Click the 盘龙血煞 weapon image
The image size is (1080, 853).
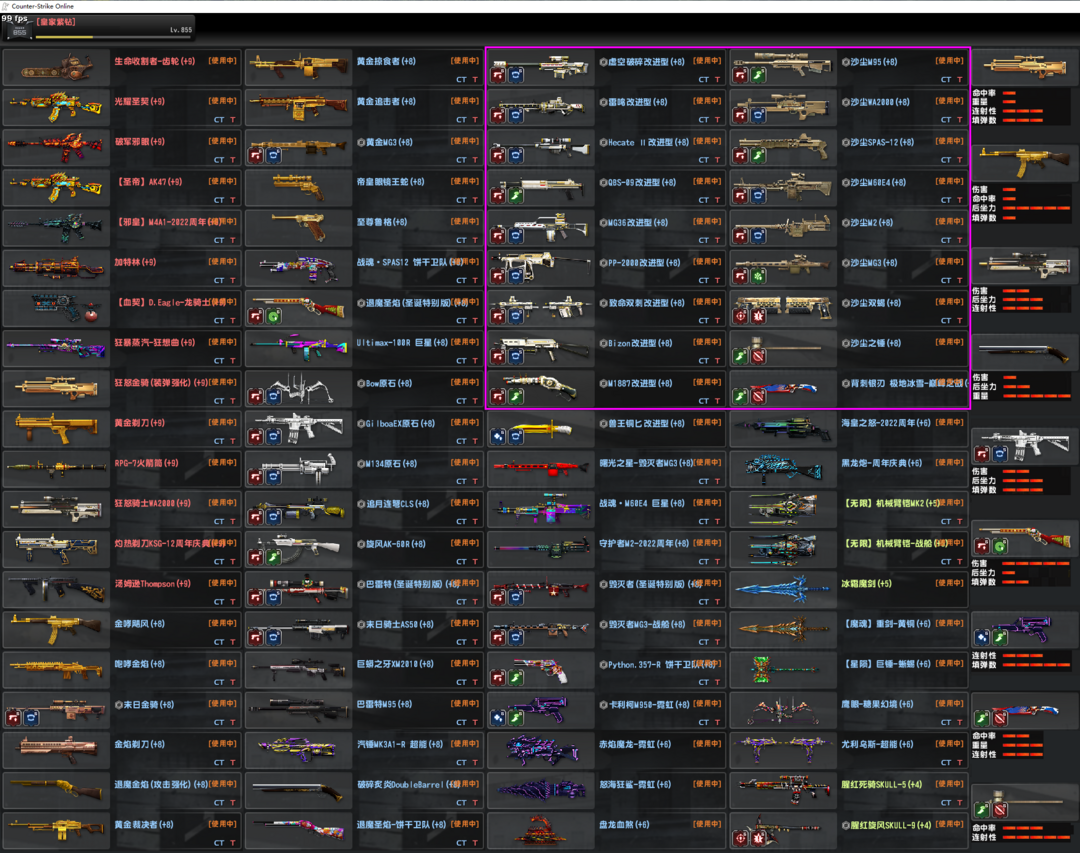540,831
